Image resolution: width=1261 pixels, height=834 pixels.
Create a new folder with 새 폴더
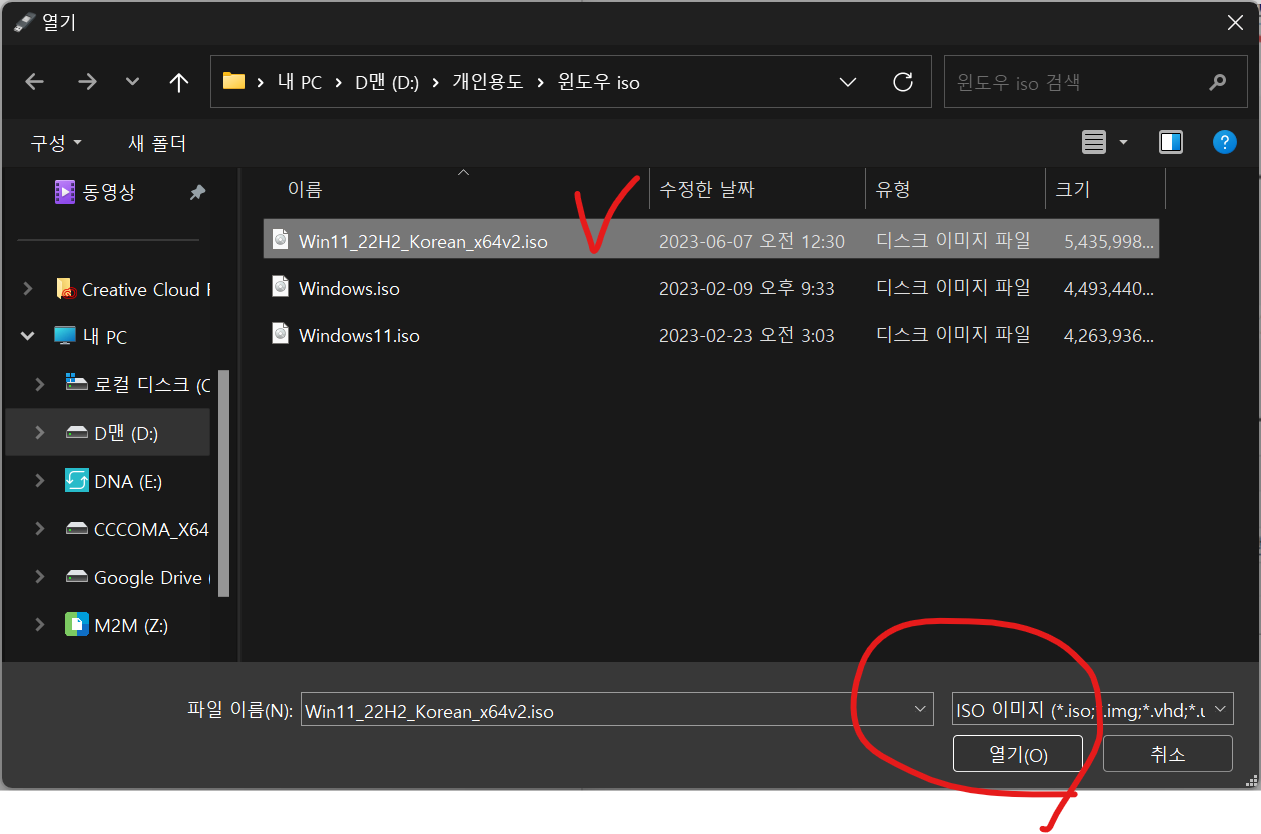(157, 143)
